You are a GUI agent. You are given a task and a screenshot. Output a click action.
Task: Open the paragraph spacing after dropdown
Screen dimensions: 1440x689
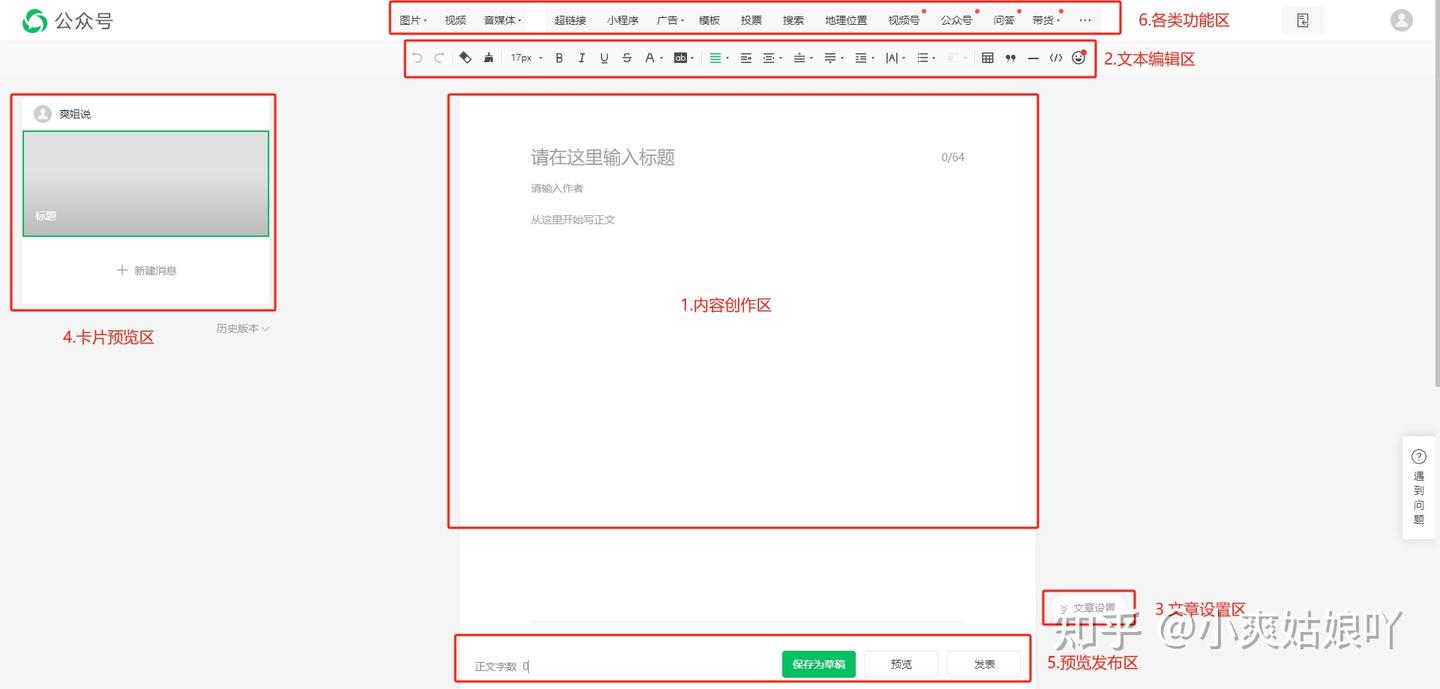tap(833, 58)
